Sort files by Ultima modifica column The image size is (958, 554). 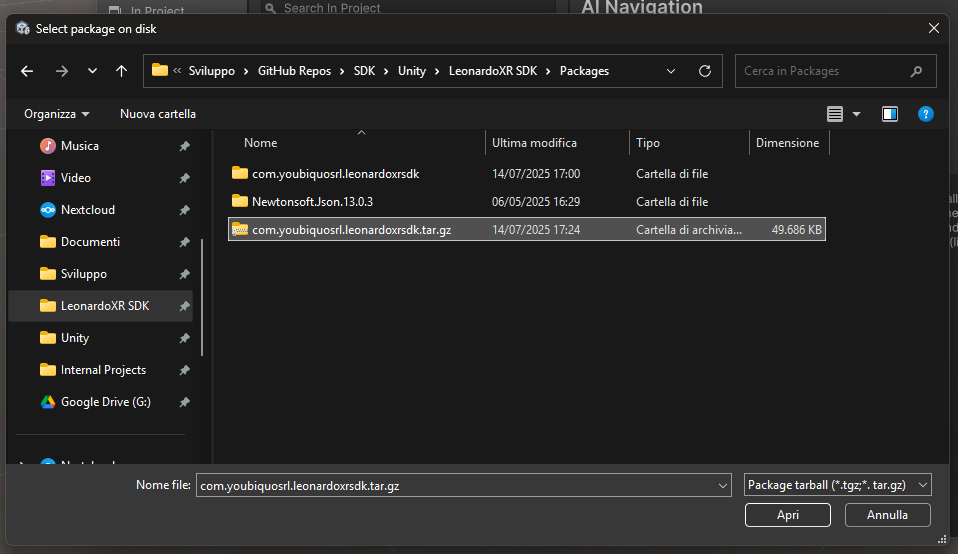(534, 143)
